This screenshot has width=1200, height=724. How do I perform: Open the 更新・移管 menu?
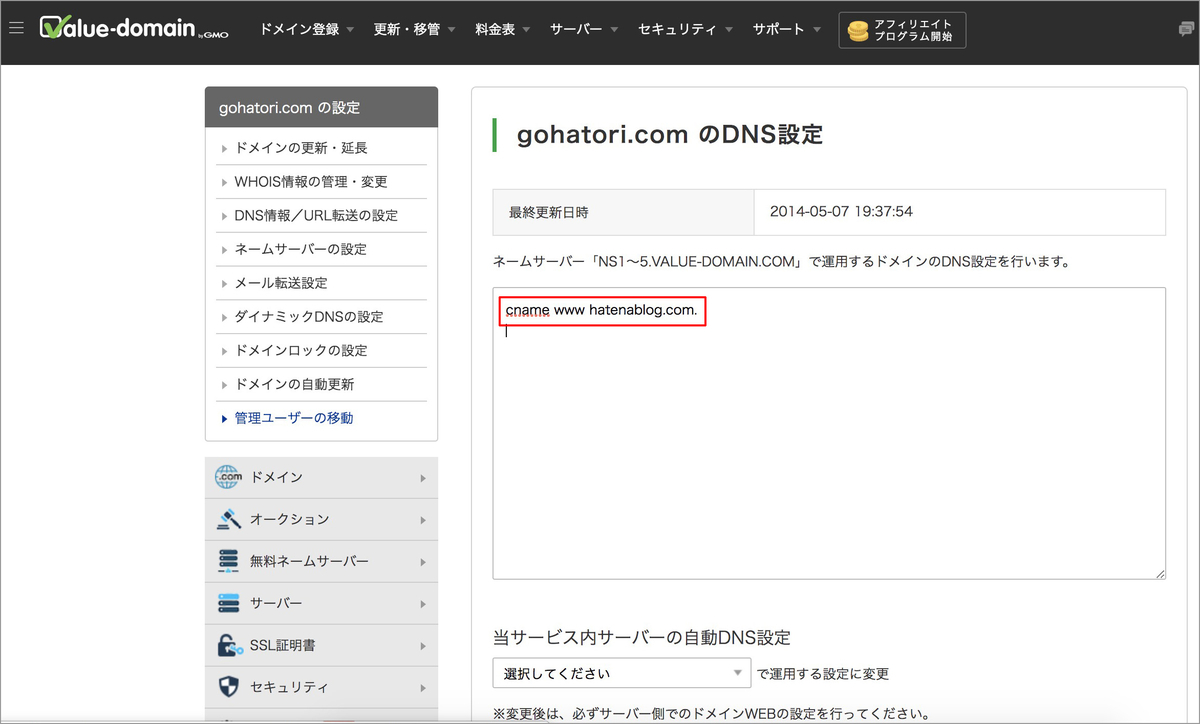tap(414, 29)
